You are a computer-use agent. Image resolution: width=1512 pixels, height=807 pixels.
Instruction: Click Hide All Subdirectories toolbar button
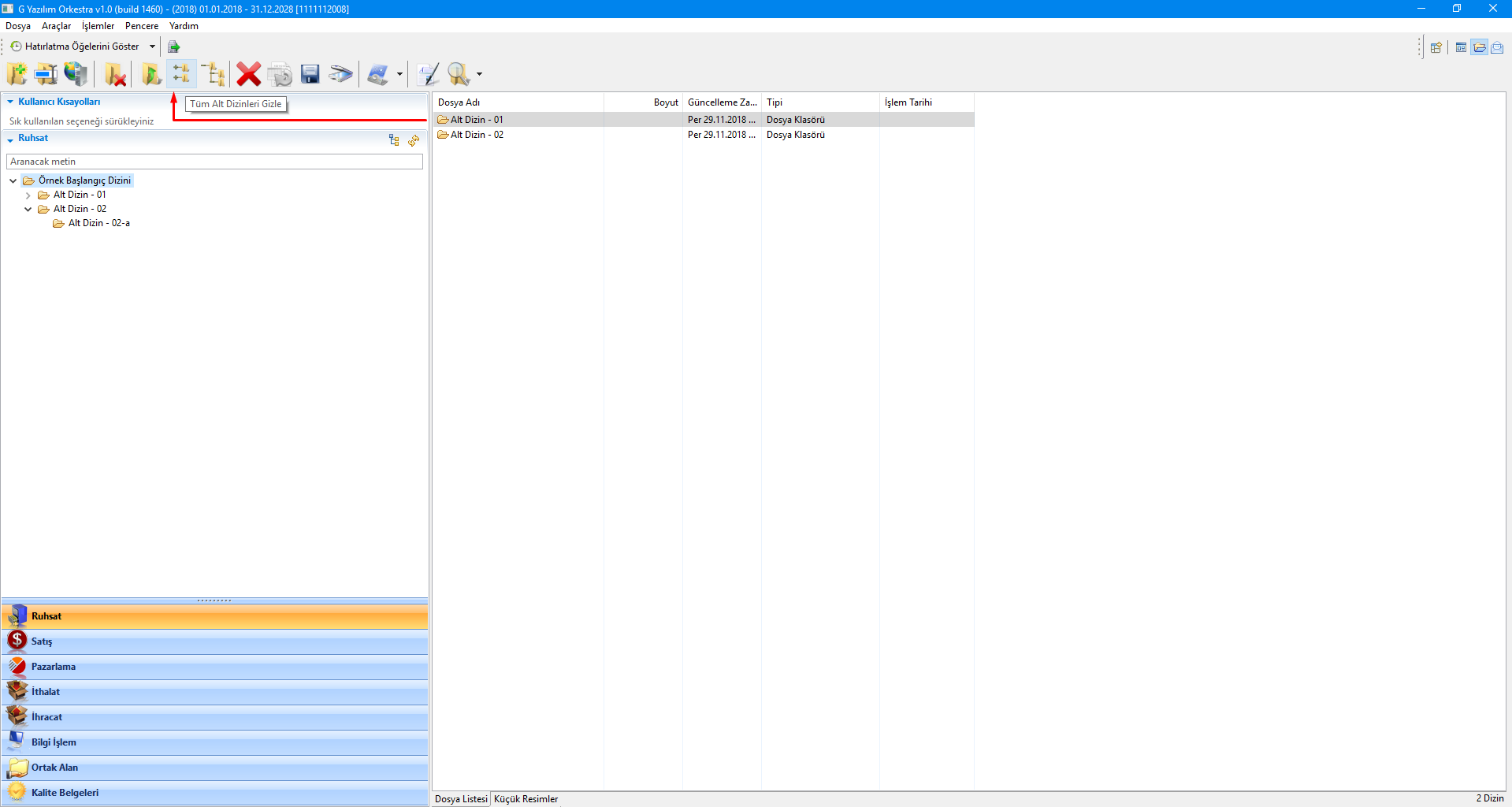pos(181,74)
